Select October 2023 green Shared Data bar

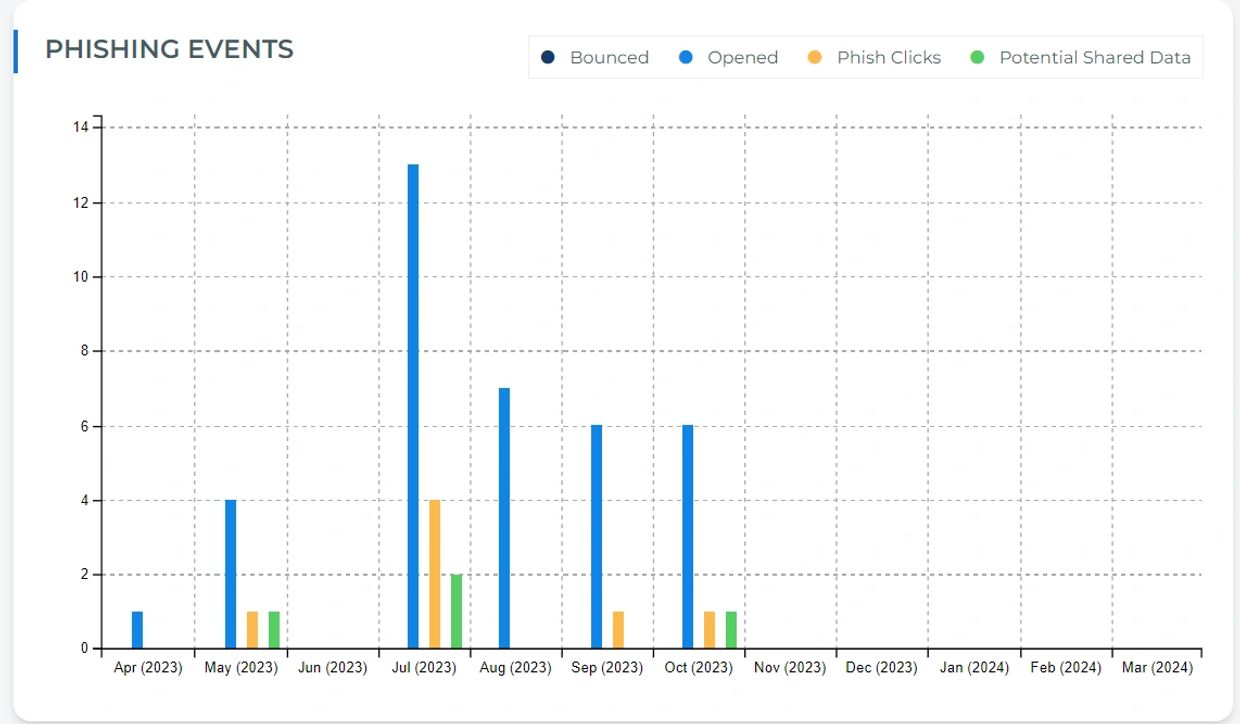[x=731, y=630]
